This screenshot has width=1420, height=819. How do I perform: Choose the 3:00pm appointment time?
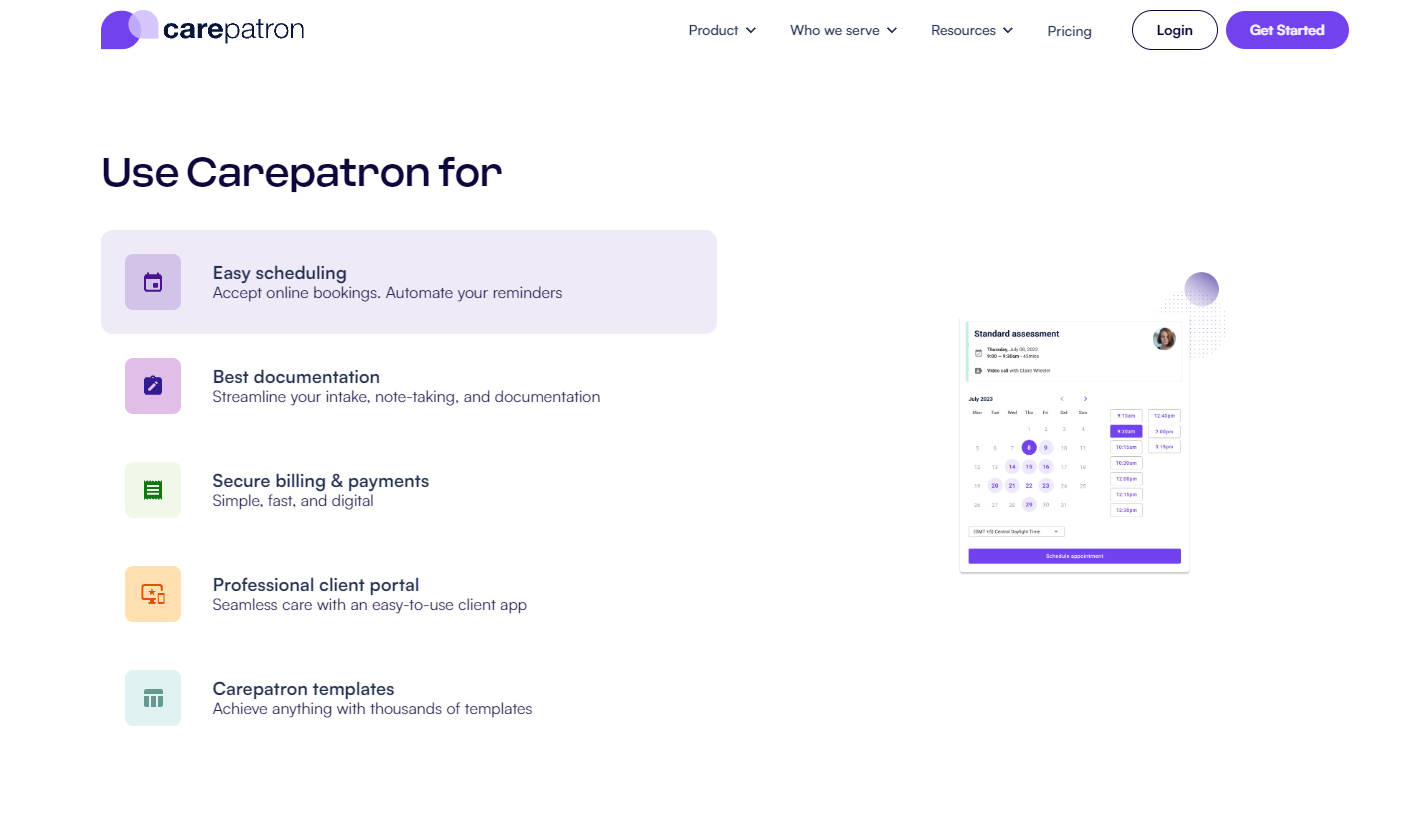tap(1165, 431)
